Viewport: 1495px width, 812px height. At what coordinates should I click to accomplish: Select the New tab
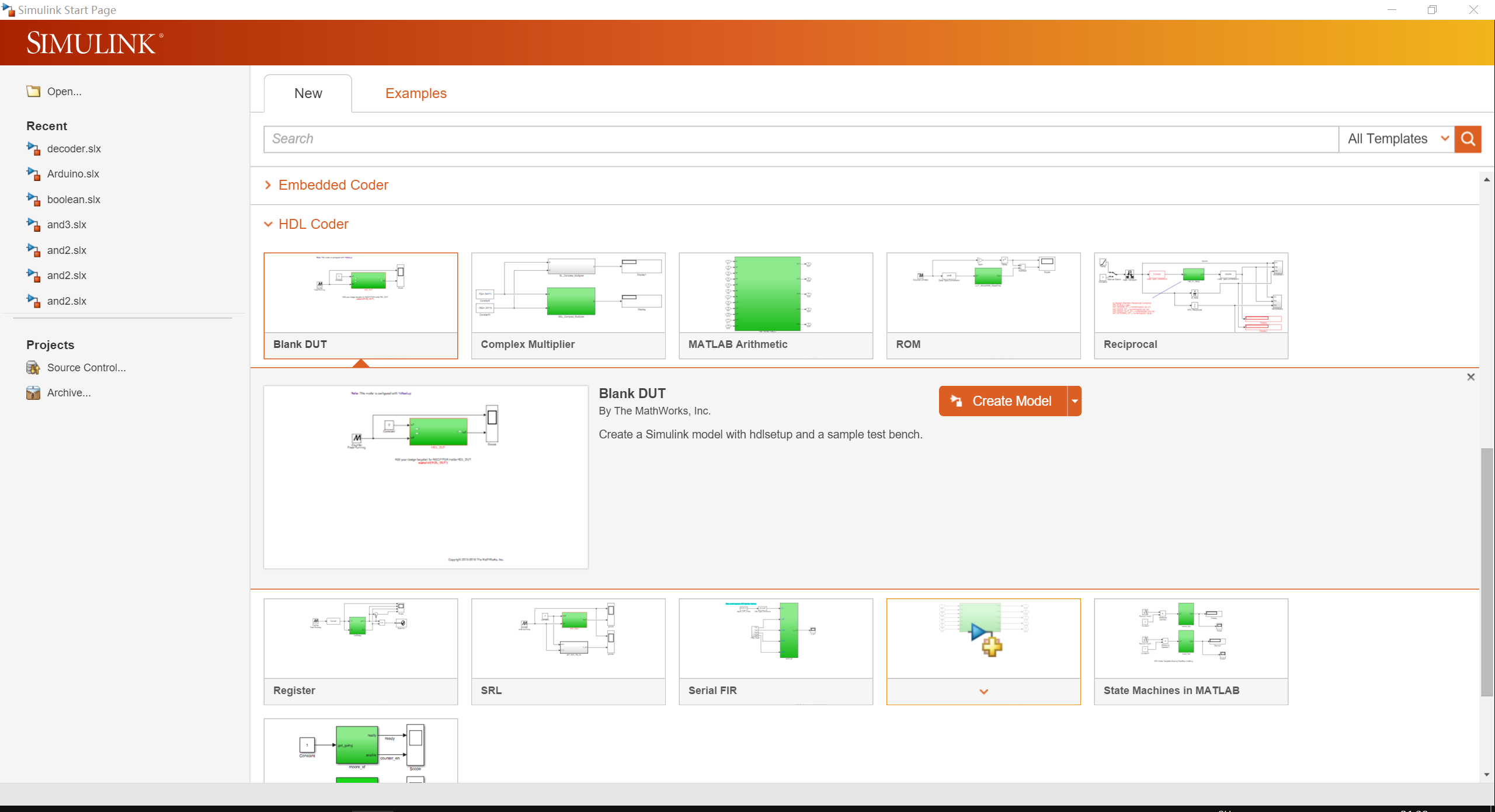(x=308, y=93)
